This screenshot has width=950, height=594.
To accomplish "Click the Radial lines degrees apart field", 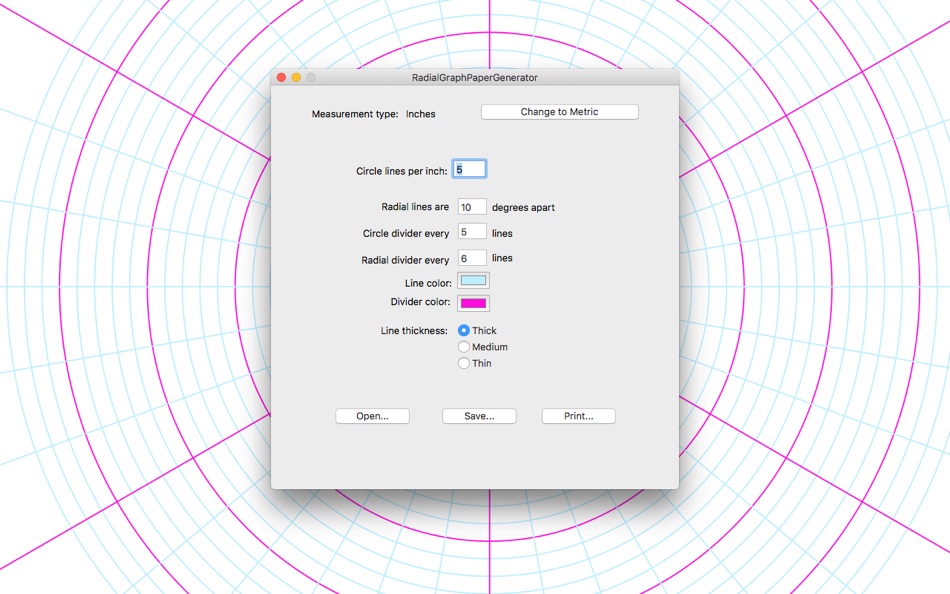I will click(x=472, y=207).
